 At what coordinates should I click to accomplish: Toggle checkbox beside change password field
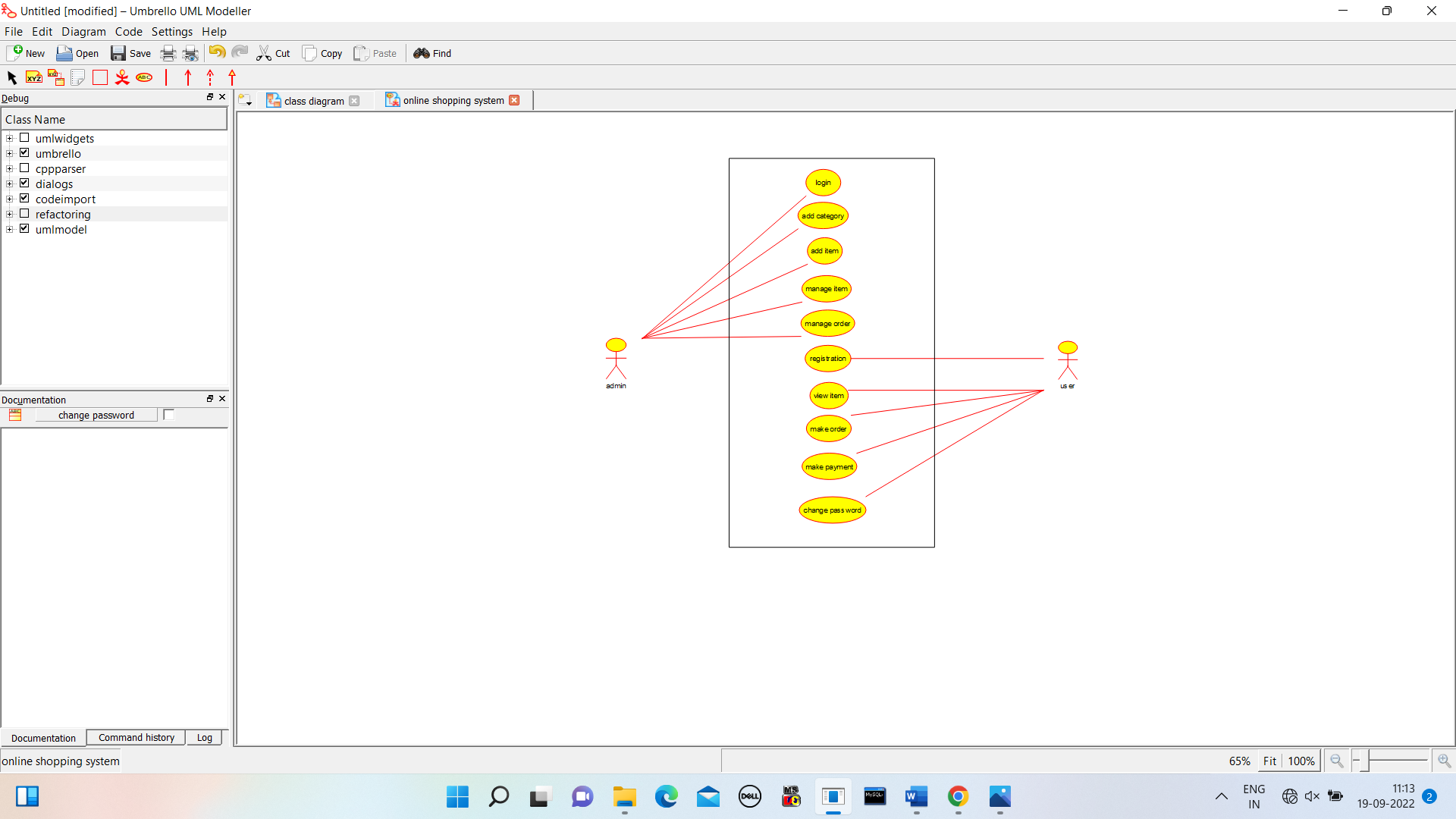[169, 415]
